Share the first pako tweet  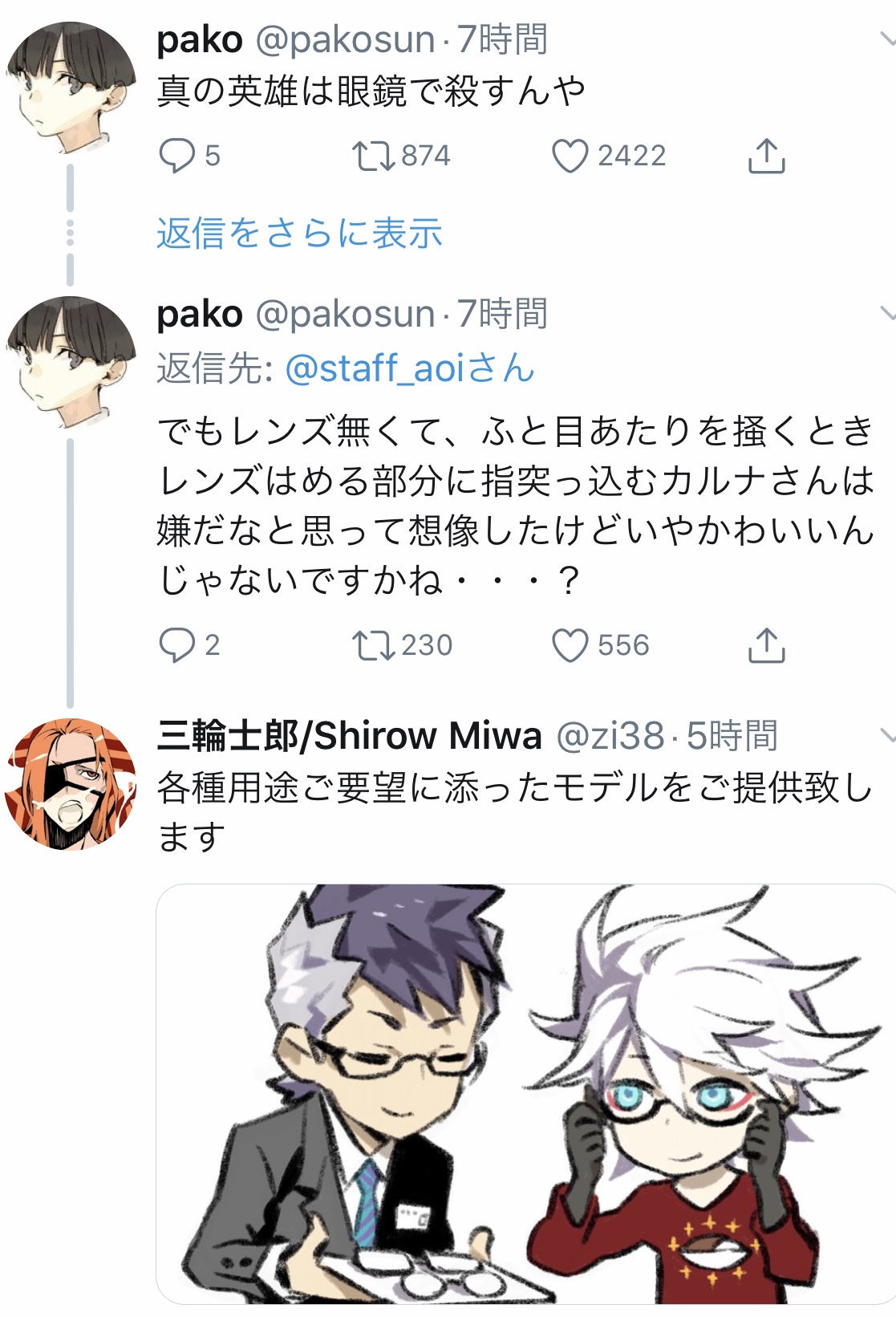coord(766,156)
